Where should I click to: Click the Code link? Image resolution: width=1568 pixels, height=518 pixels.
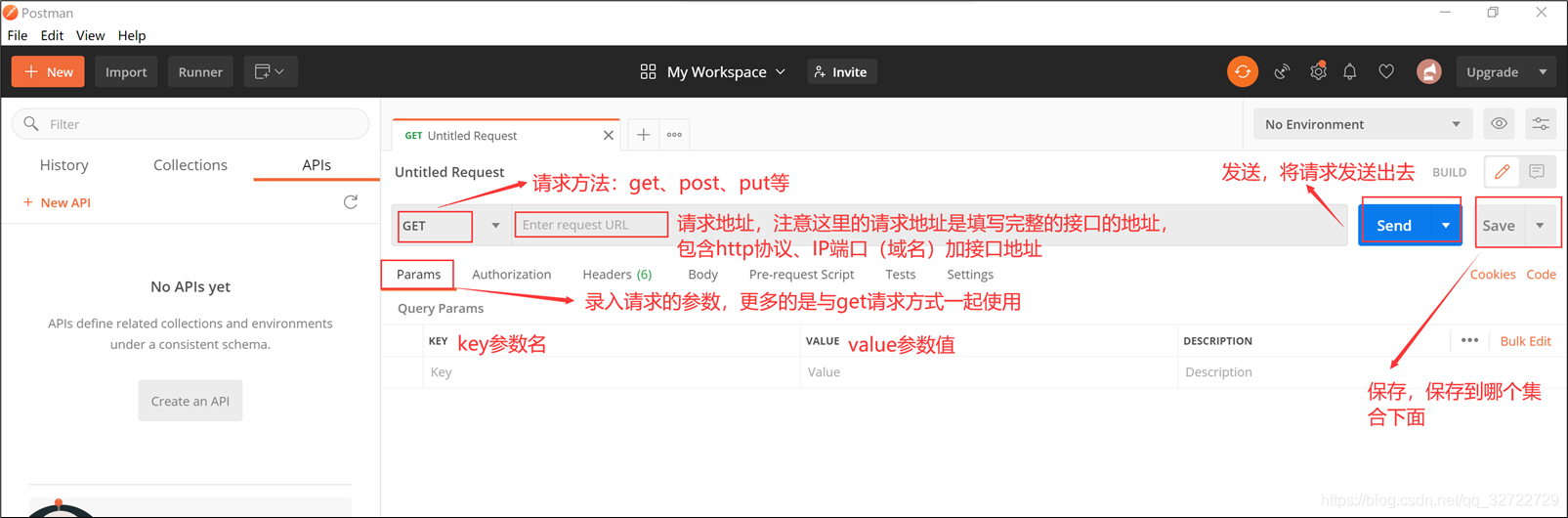tap(1542, 275)
